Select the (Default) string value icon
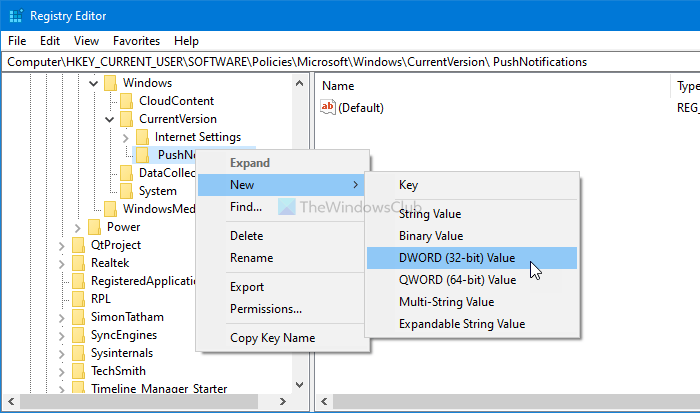700x413 pixels. tap(328, 108)
